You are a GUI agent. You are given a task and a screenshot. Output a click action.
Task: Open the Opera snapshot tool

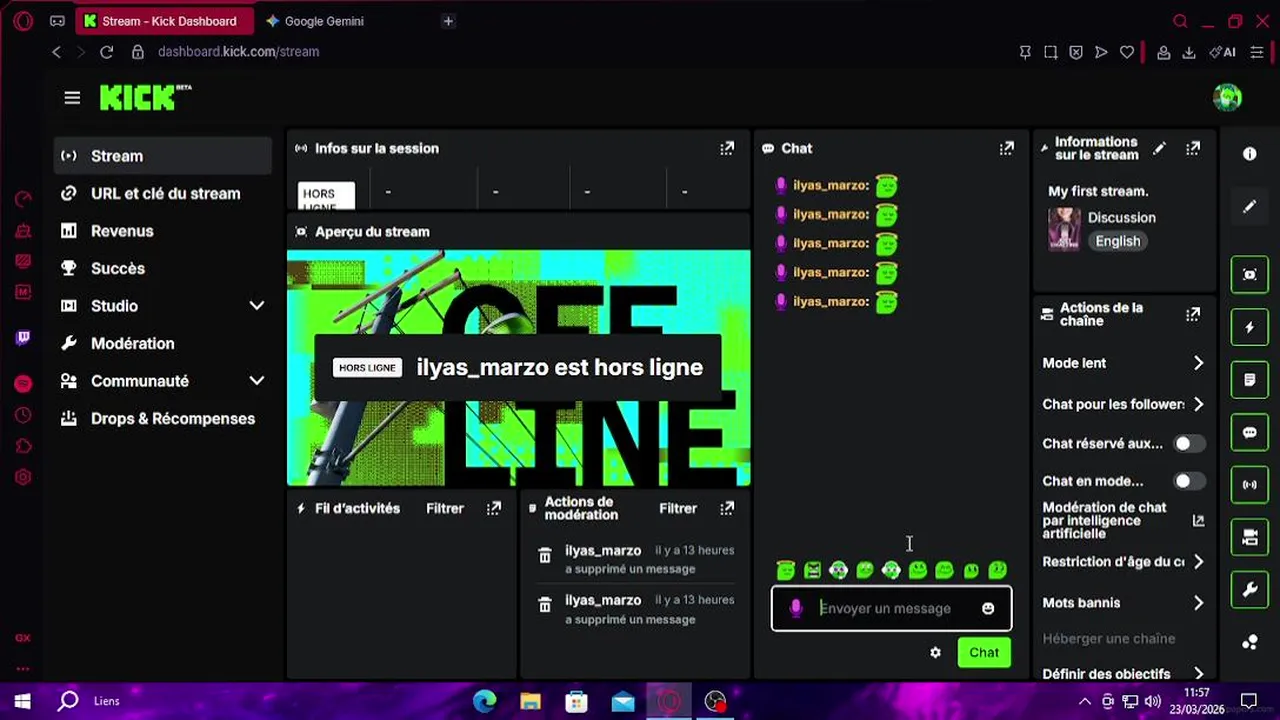click(1050, 52)
